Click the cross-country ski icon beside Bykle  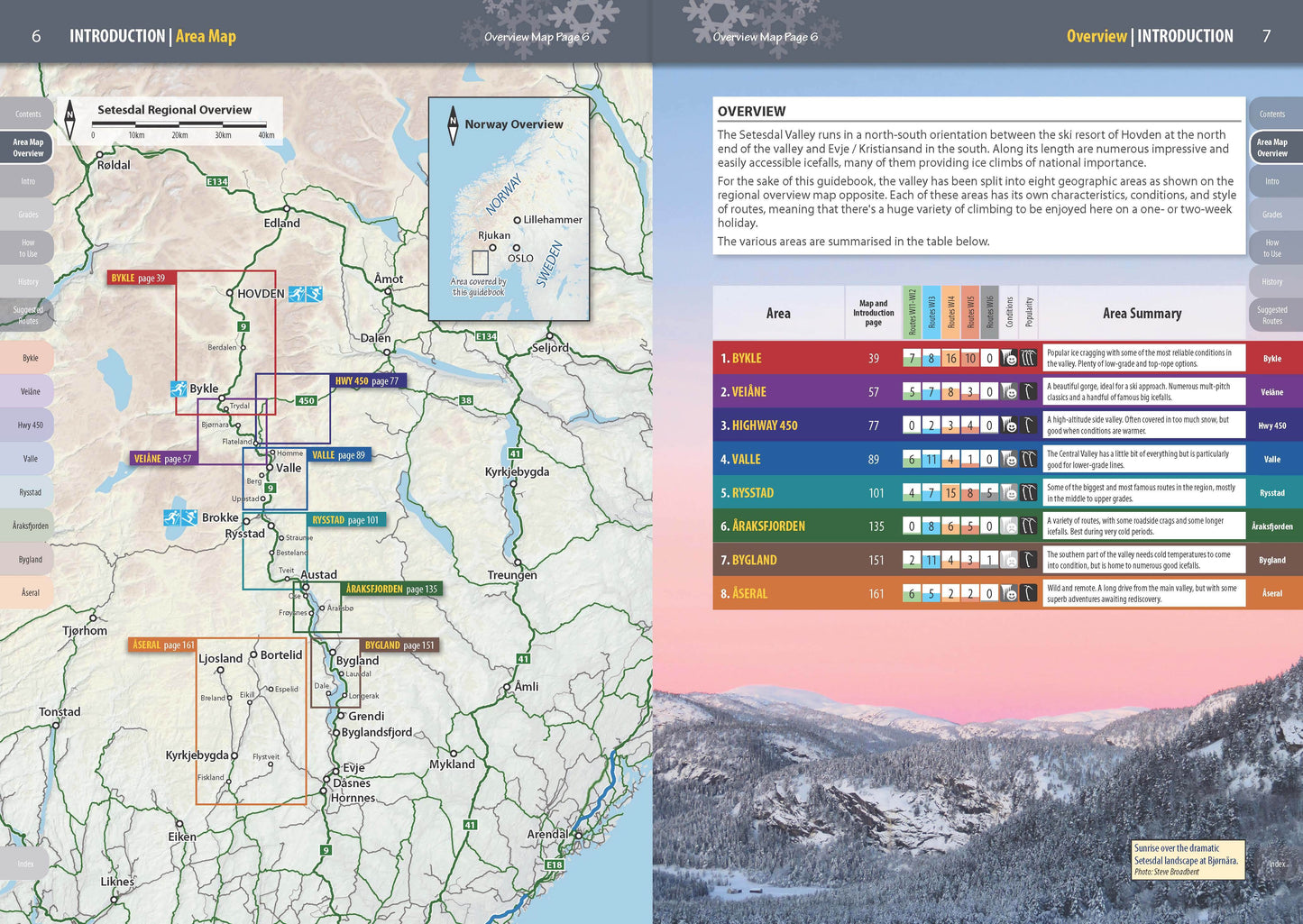click(x=179, y=389)
